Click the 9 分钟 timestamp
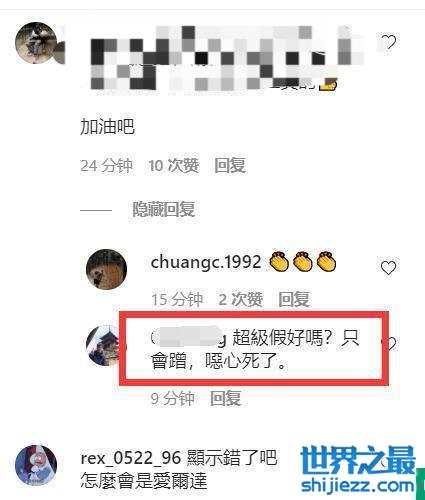This screenshot has width=425, height=500. pyautogui.click(x=173, y=398)
